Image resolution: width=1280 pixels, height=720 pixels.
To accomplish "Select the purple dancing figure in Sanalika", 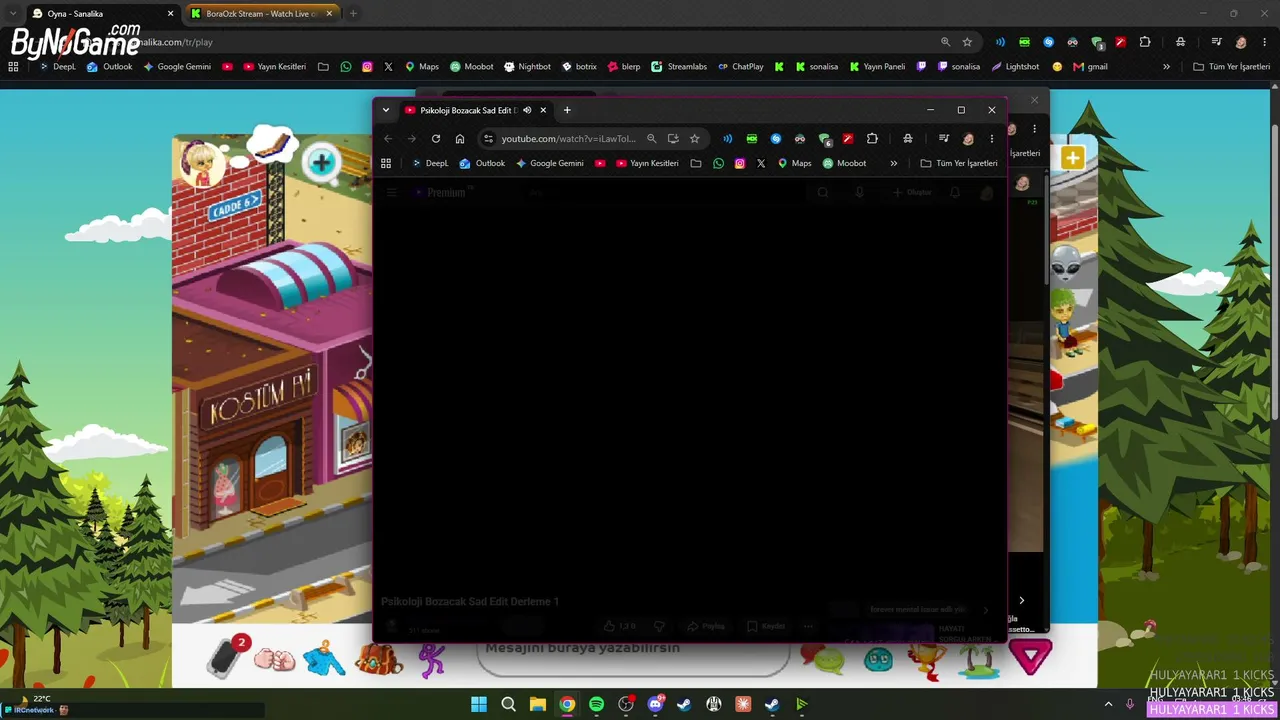I will 432,659.
